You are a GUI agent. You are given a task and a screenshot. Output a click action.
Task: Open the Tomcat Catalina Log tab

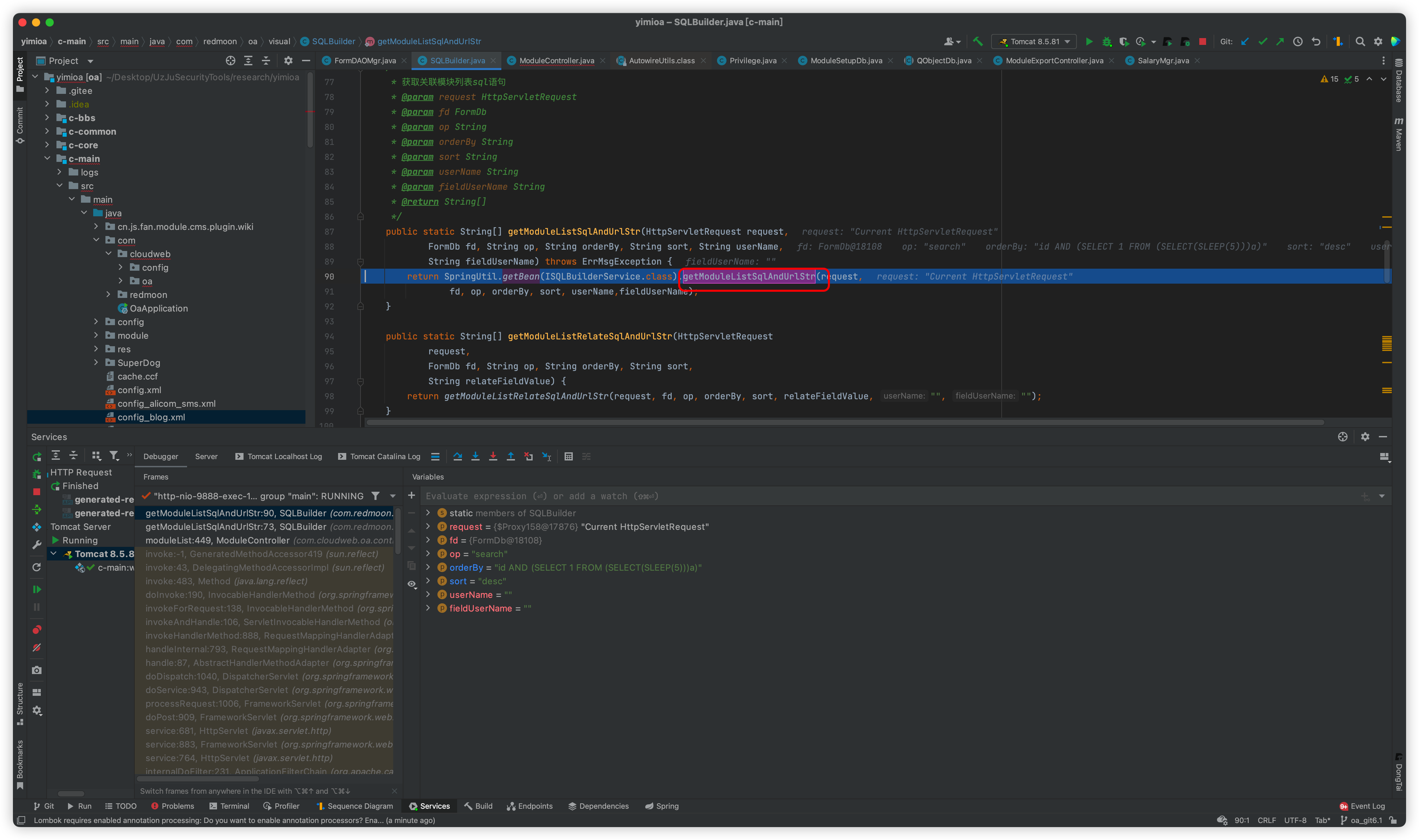[384, 456]
